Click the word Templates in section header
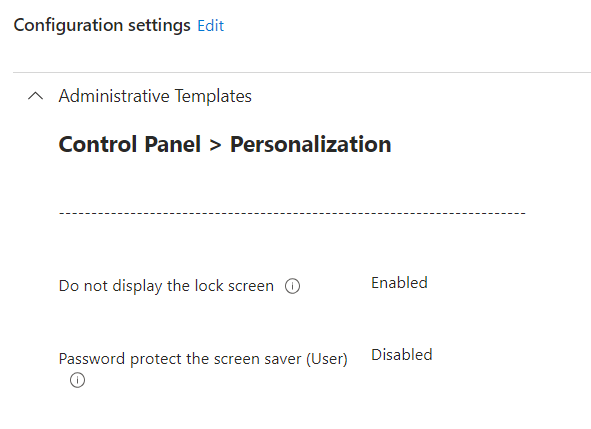The image size is (591, 429). click(213, 96)
